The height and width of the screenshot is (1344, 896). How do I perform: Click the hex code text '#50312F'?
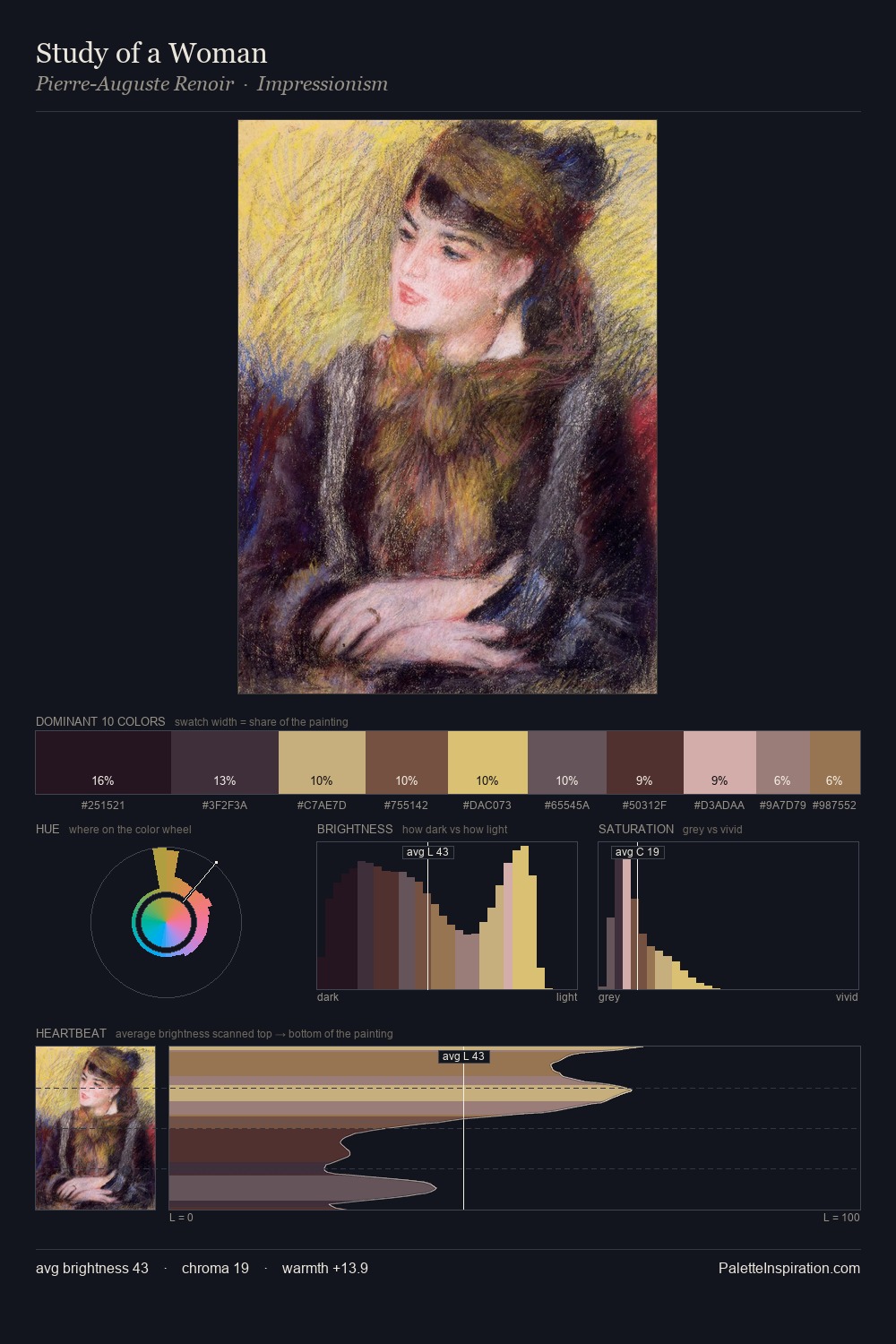[x=644, y=806]
